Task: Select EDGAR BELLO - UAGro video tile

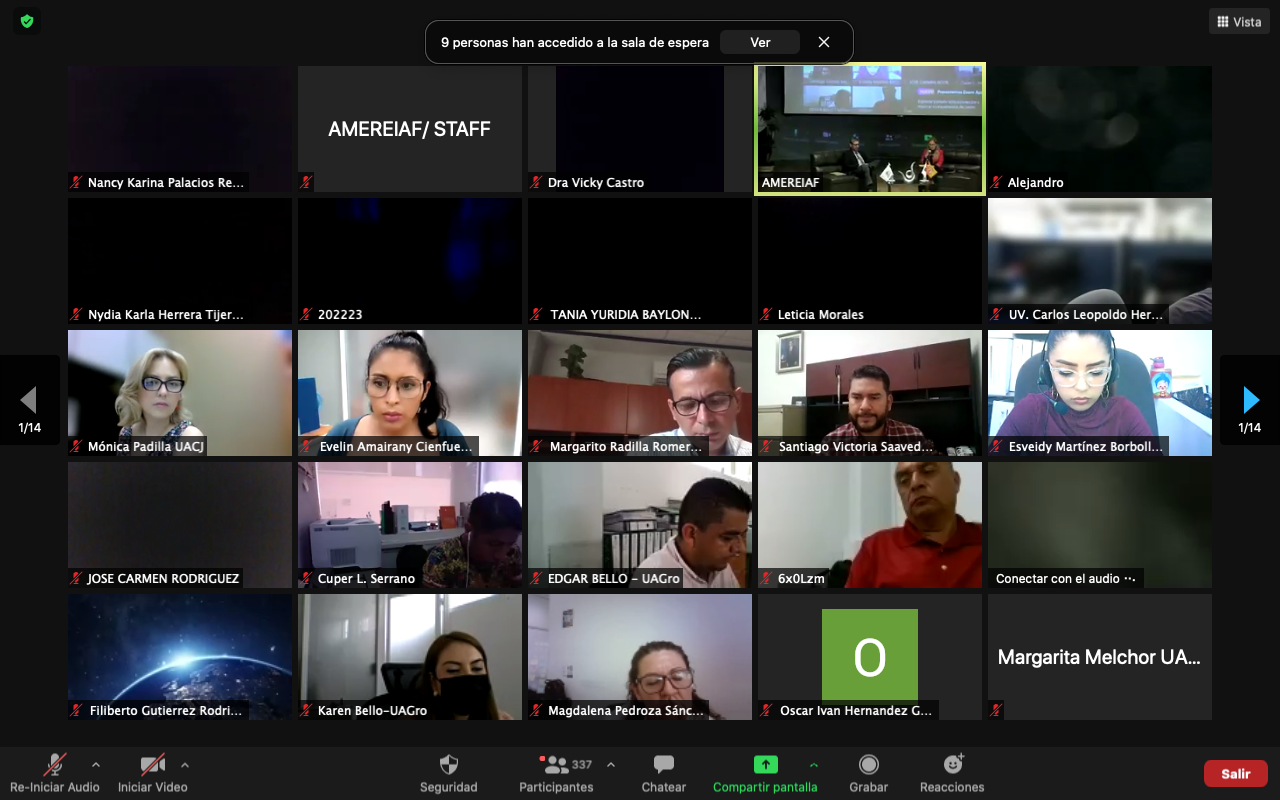Action: click(640, 525)
